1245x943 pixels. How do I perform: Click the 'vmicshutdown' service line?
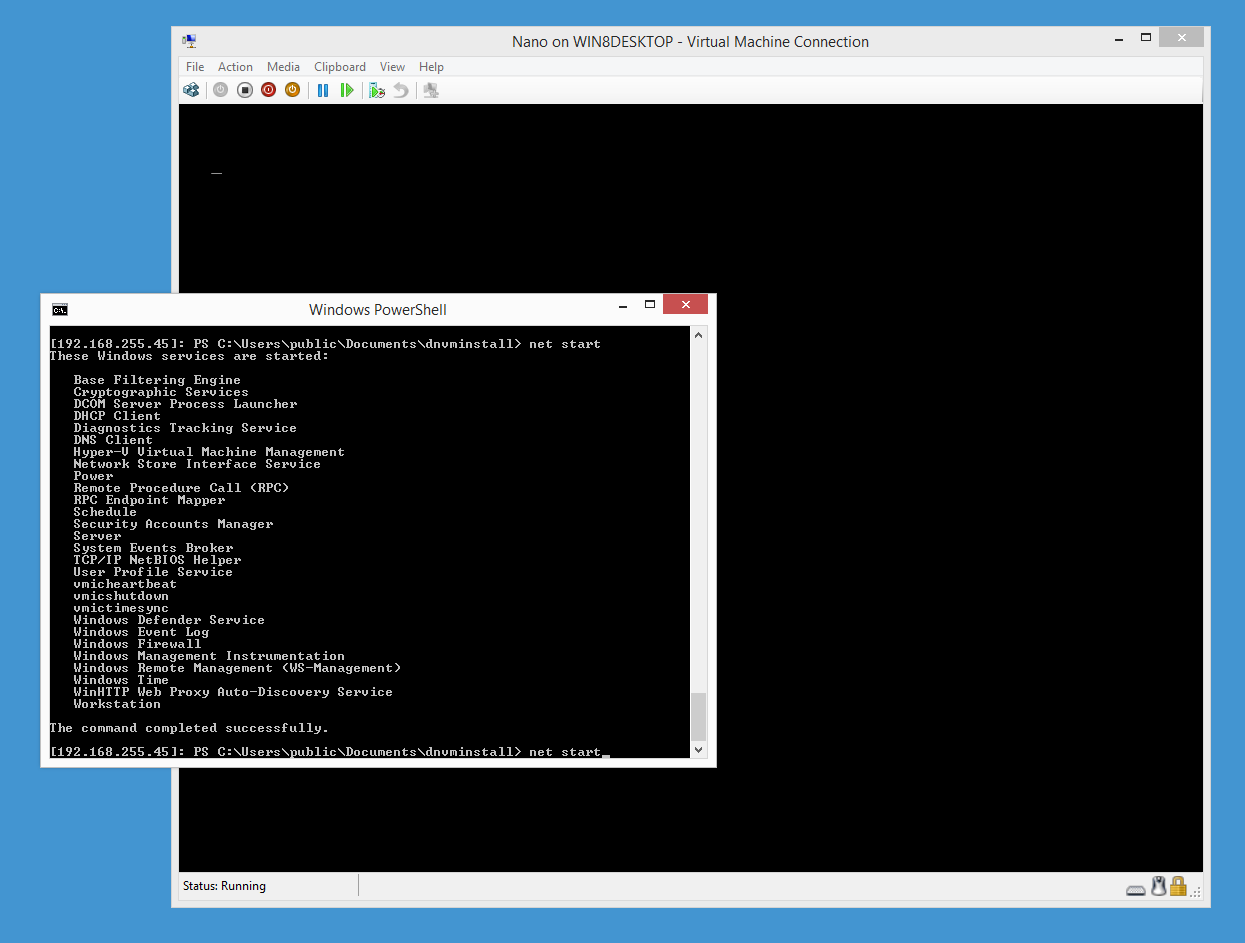point(121,596)
